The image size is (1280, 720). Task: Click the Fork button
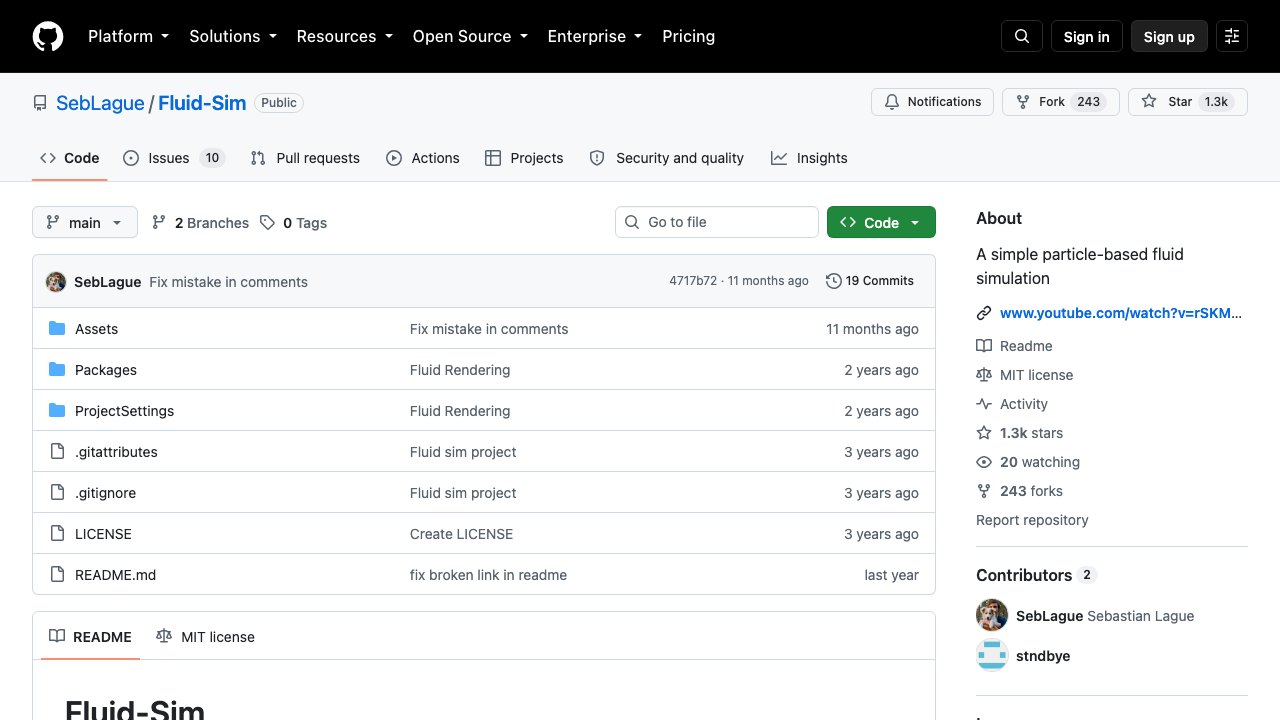click(x=1060, y=102)
